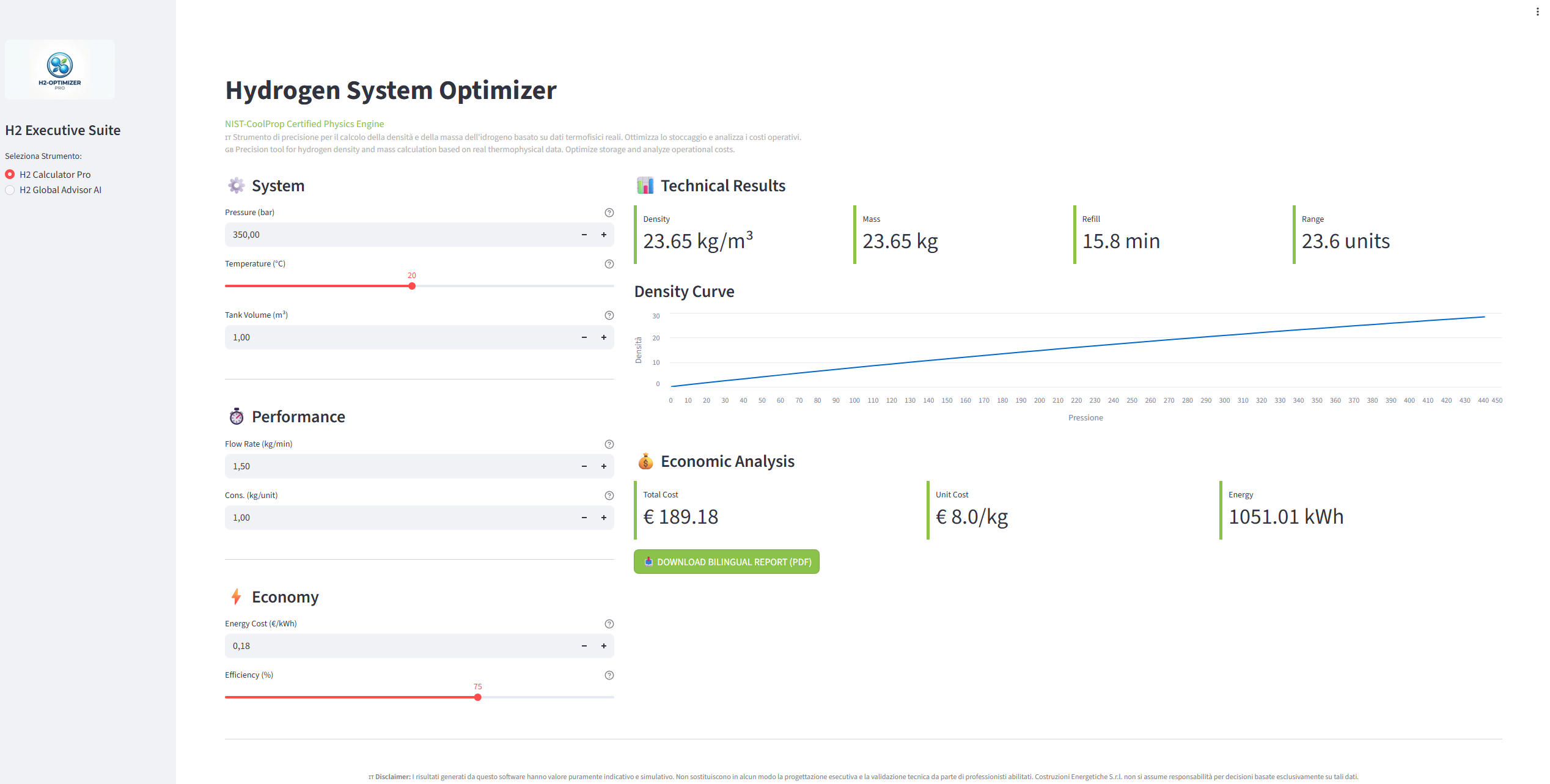
Task: Decrease Energy Cost with the minus button
Action: click(584, 646)
